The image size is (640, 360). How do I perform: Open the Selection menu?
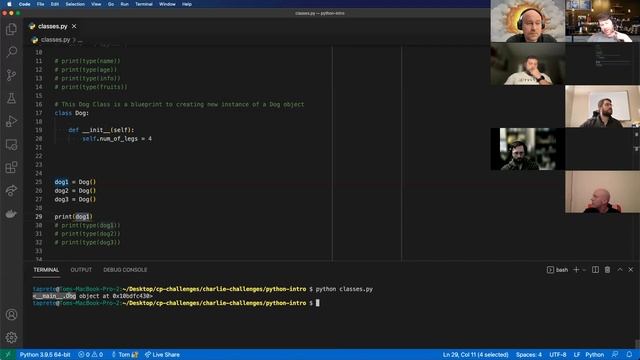click(75, 4)
